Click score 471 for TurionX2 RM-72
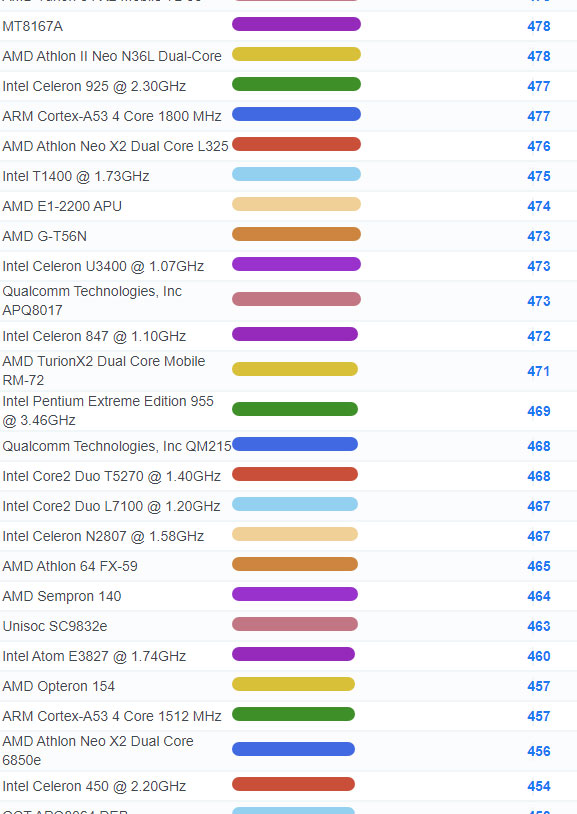Screen dimensions: 577x814 (x=539, y=371)
